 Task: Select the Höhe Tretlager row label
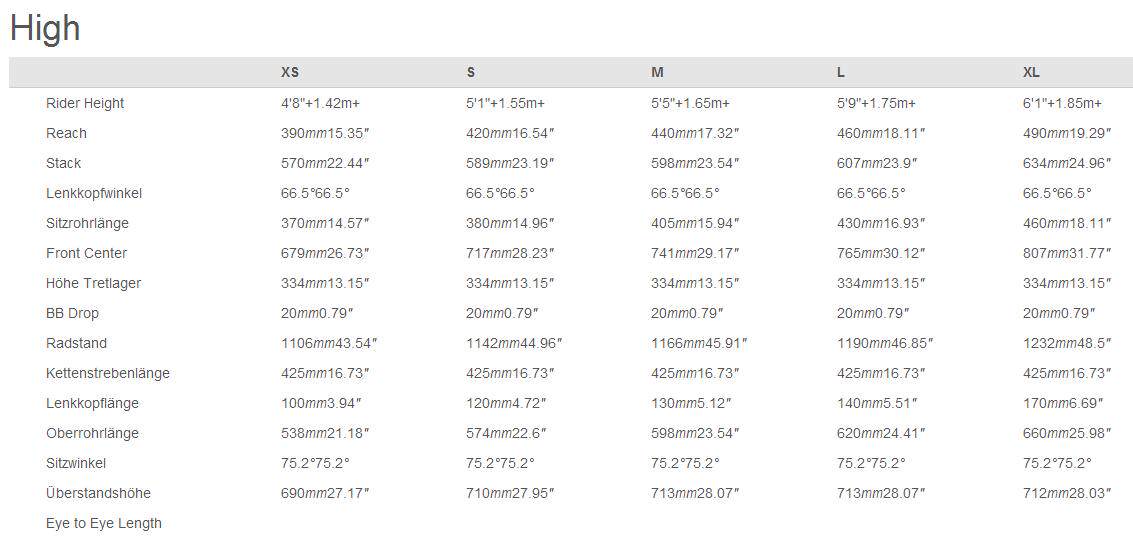tap(93, 283)
